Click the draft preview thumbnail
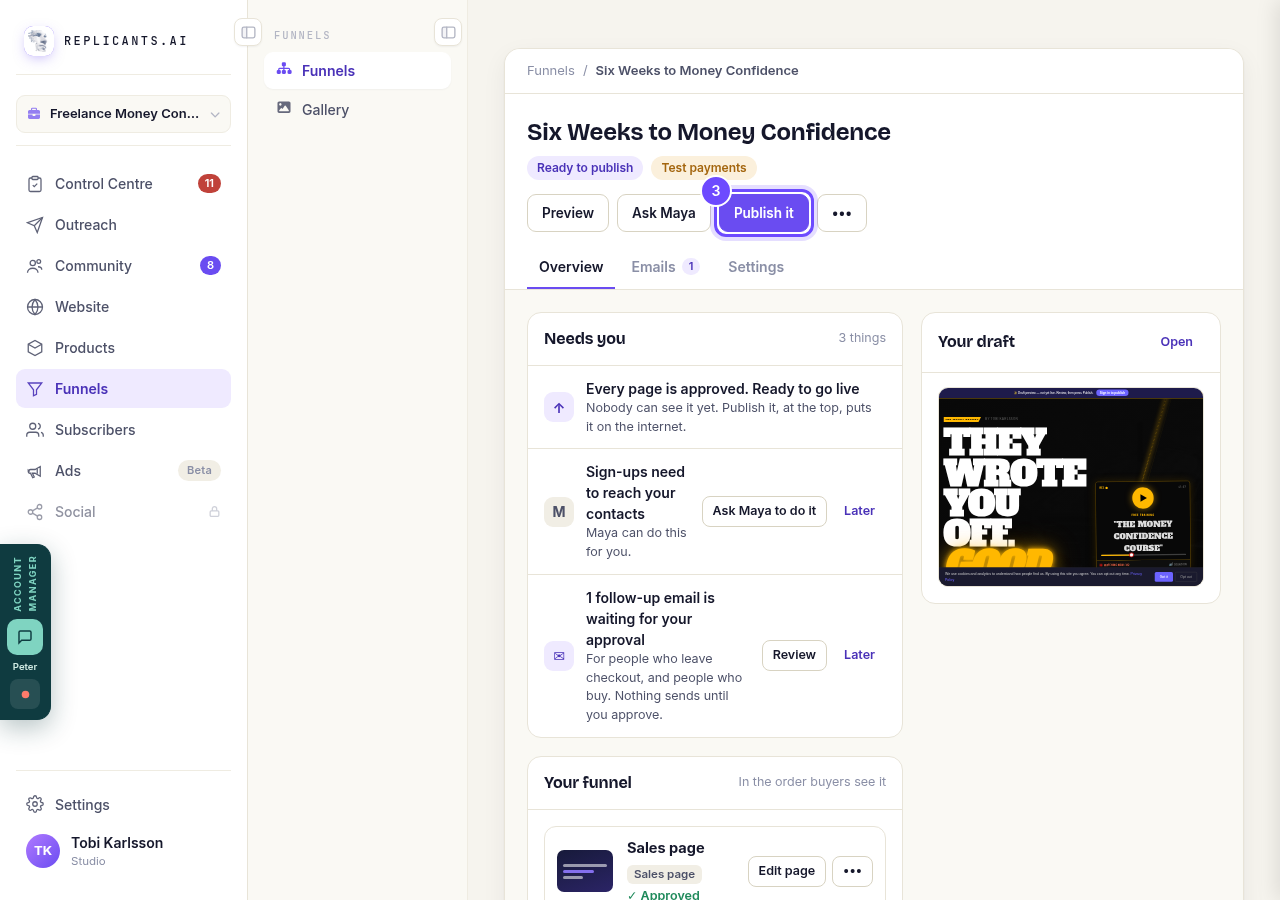The height and width of the screenshot is (900, 1280). click(1071, 487)
